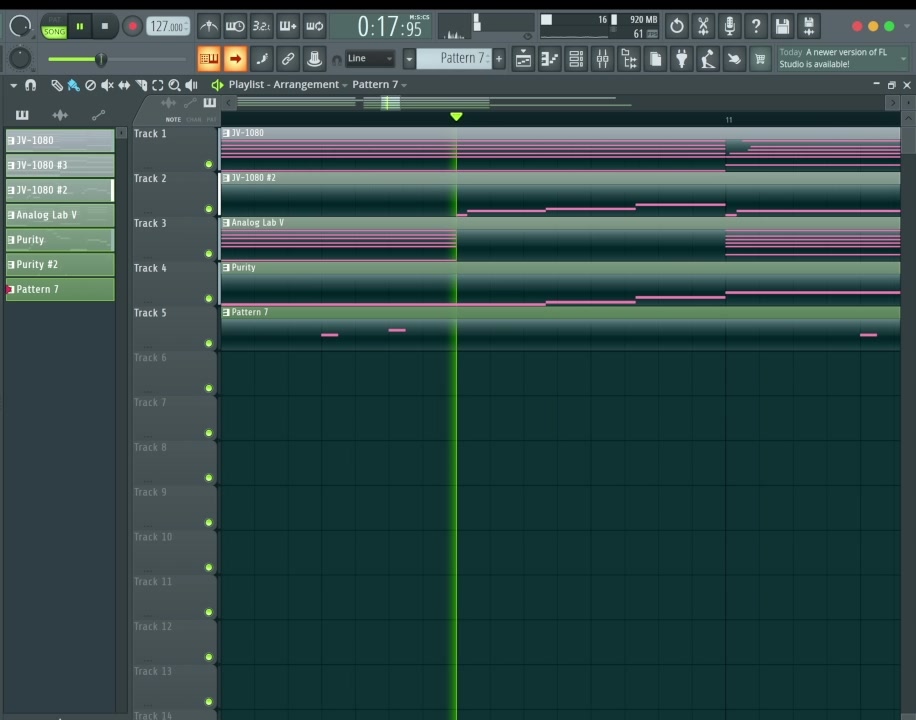The image size is (916, 720).
Task: Select Pattern 7 in the pattern picker
Action: (x=60, y=289)
